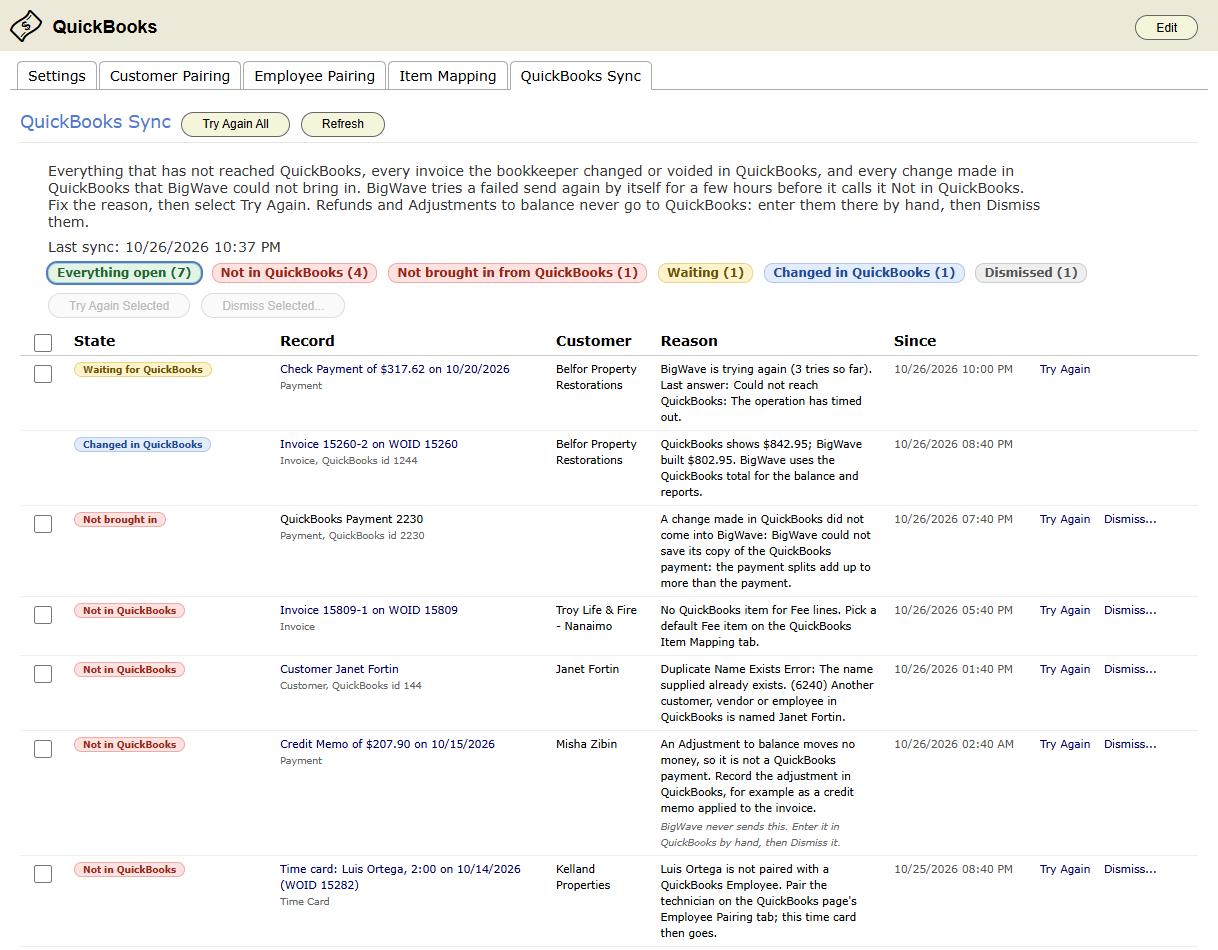Try Again for Invoice 15809-1
Screen dimensions: 1218x950
(x=1065, y=610)
